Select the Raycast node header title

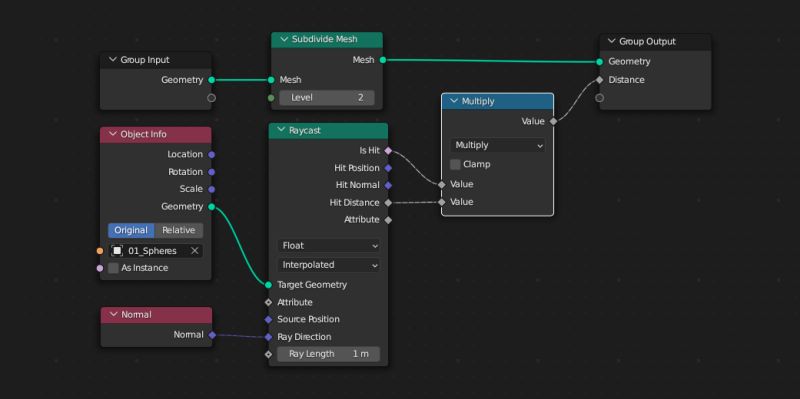pos(305,130)
